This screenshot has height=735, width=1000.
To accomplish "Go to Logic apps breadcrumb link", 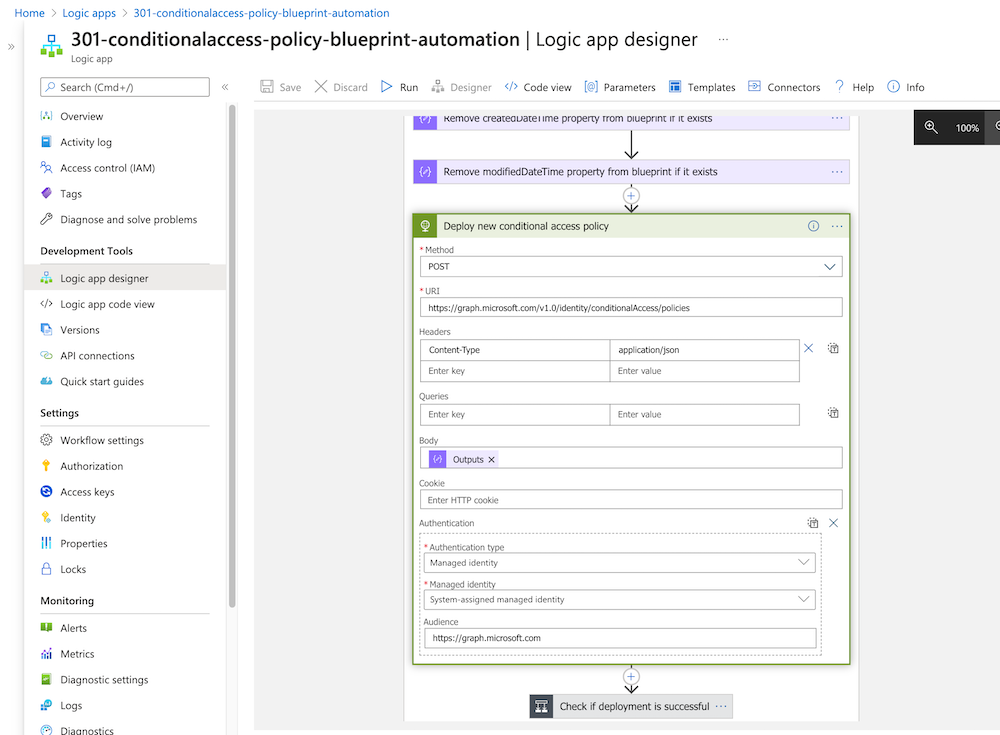I will (89, 13).
